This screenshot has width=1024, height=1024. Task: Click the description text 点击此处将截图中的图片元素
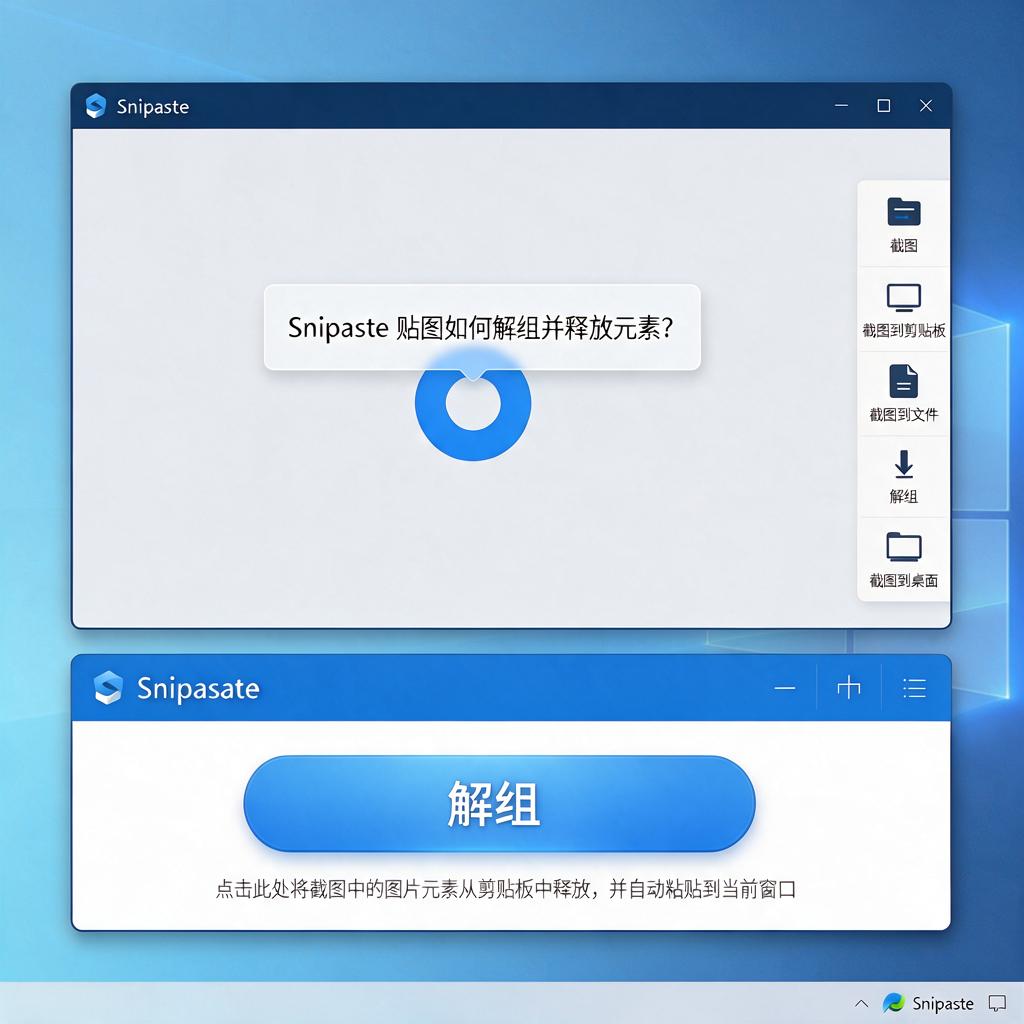[x=506, y=889]
